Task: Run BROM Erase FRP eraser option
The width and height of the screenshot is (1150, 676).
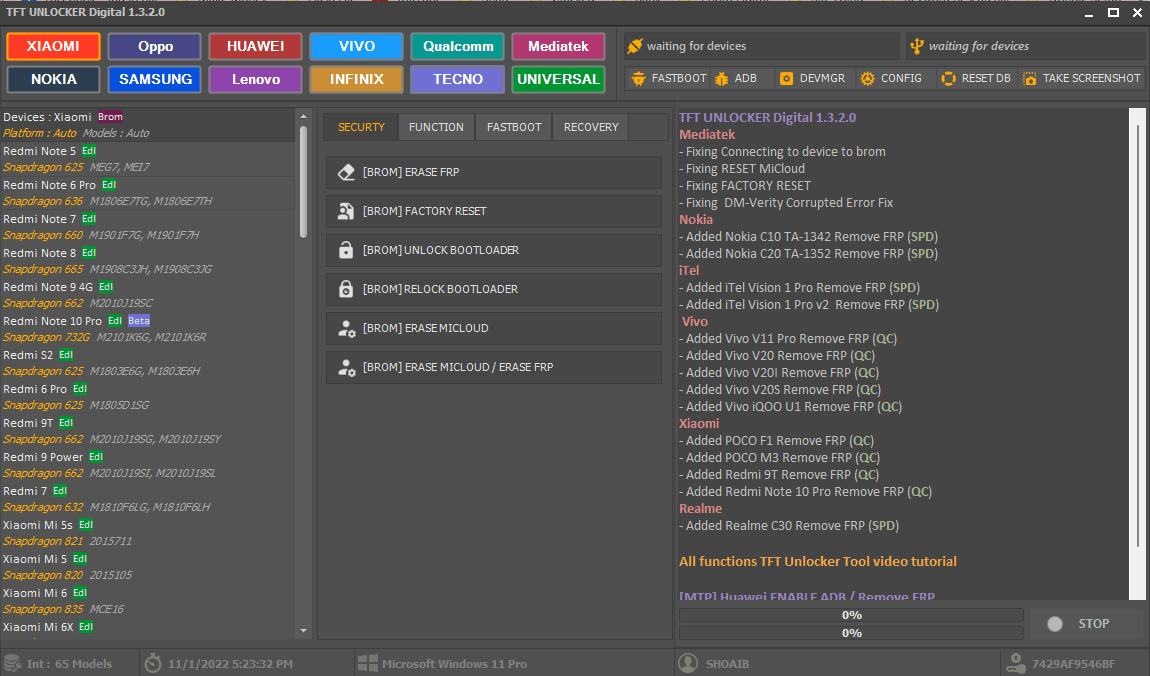Action: coord(494,172)
